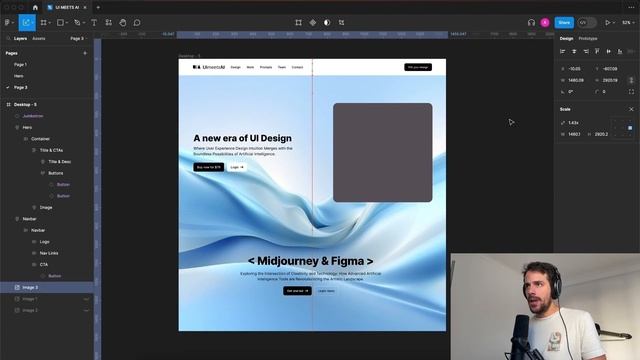The width and height of the screenshot is (640, 360).
Task: Click the Create component icon
Action: click(x=313, y=23)
